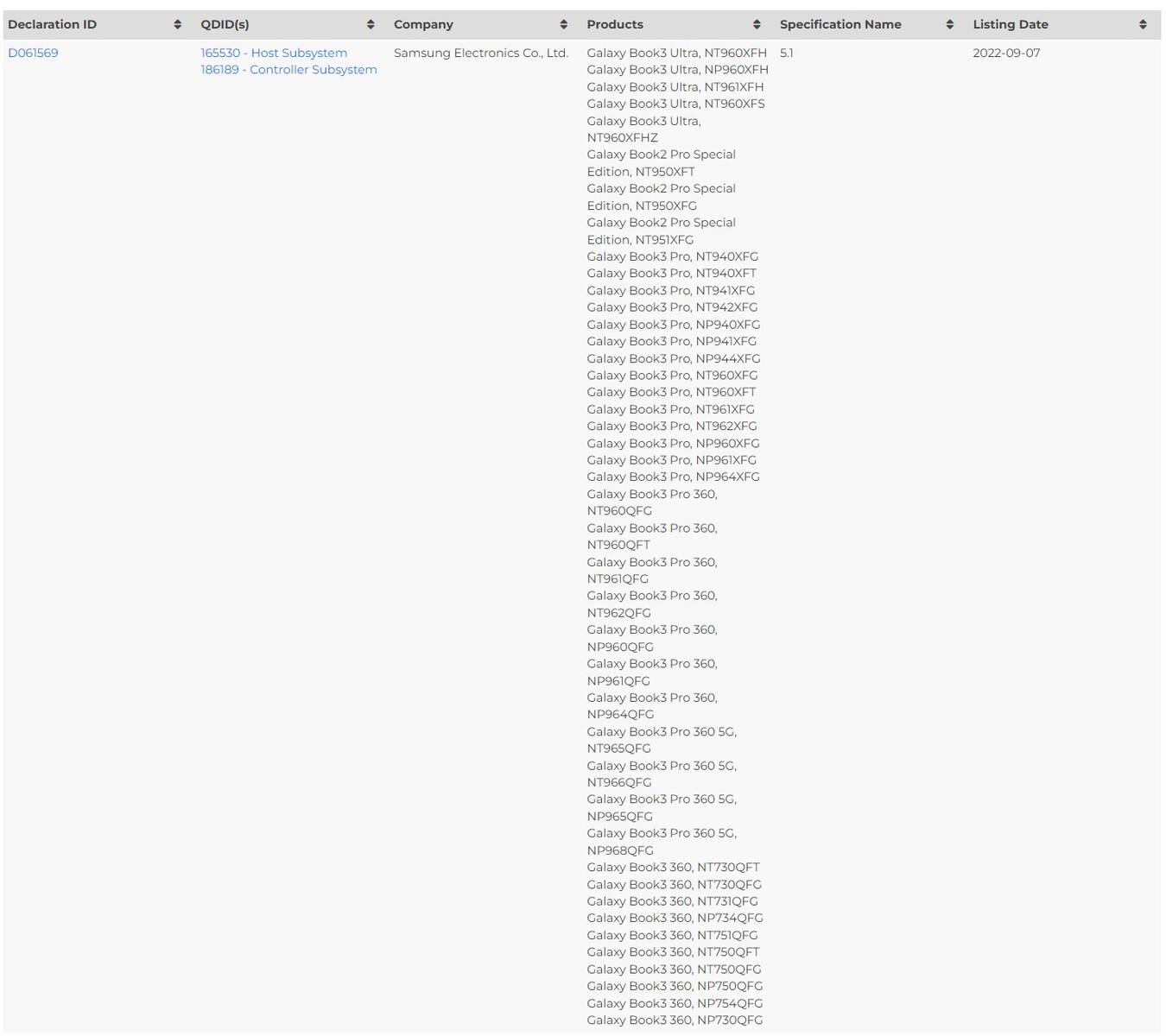This screenshot has width=1166, height=1036.
Task: Click Galaxy Book3 Pro, NP941XFG entry
Action: (x=671, y=342)
